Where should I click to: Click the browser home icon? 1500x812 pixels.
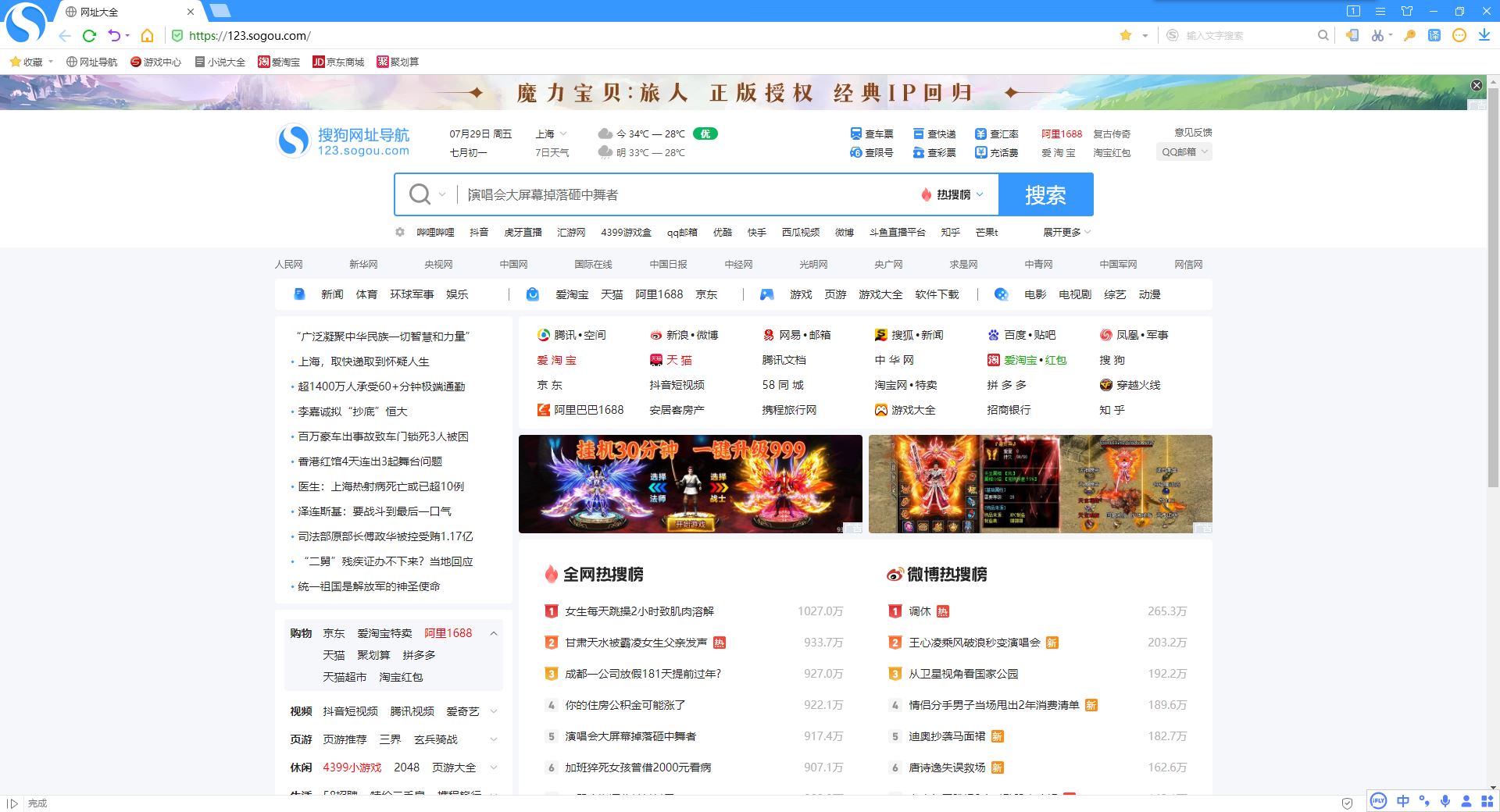click(x=147, y=35)
